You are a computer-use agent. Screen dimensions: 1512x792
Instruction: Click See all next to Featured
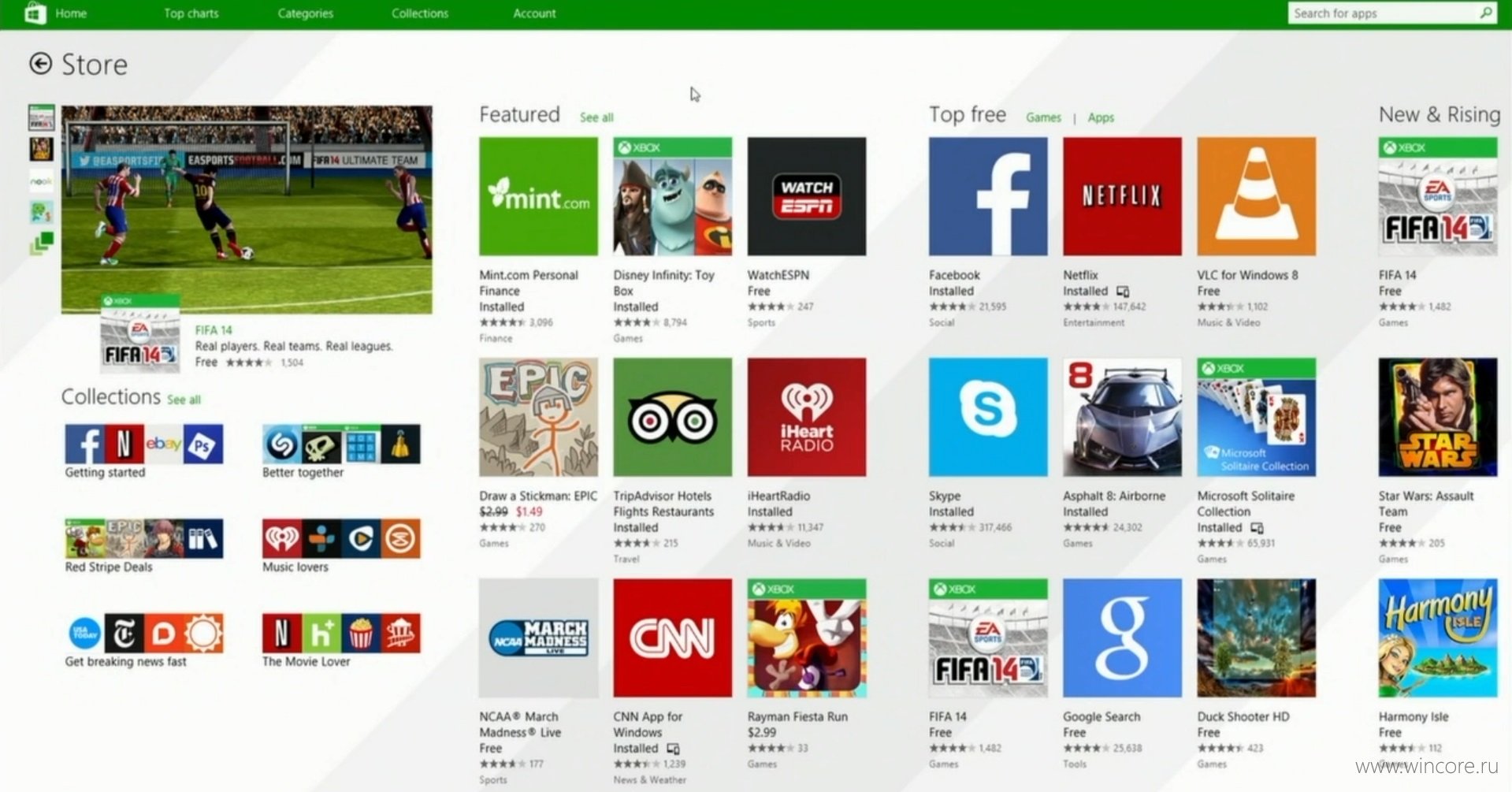pyautogui.click(x=596, y=117)
